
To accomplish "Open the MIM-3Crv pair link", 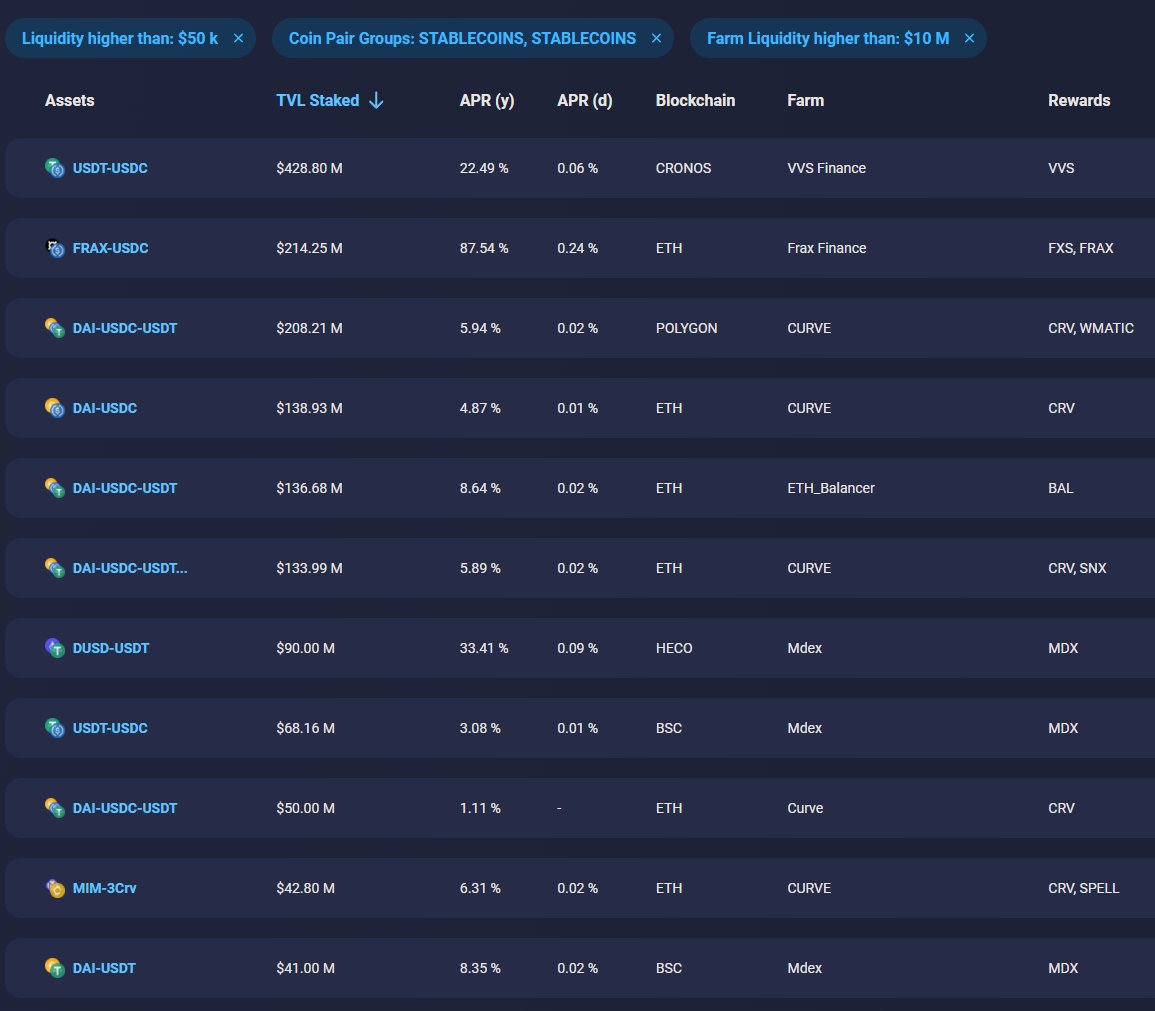I will (x=105, y=888).
